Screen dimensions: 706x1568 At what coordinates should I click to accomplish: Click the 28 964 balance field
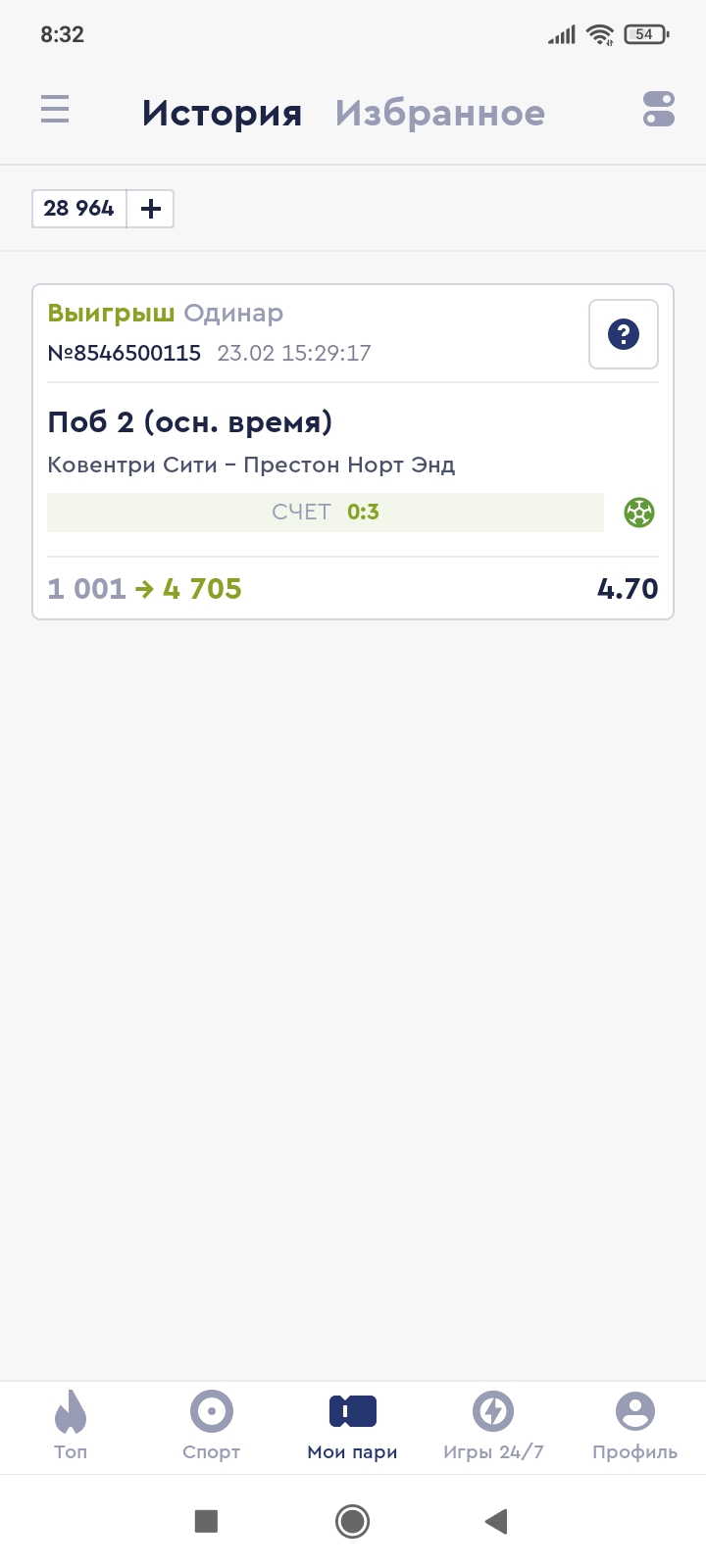pos(79,209)
